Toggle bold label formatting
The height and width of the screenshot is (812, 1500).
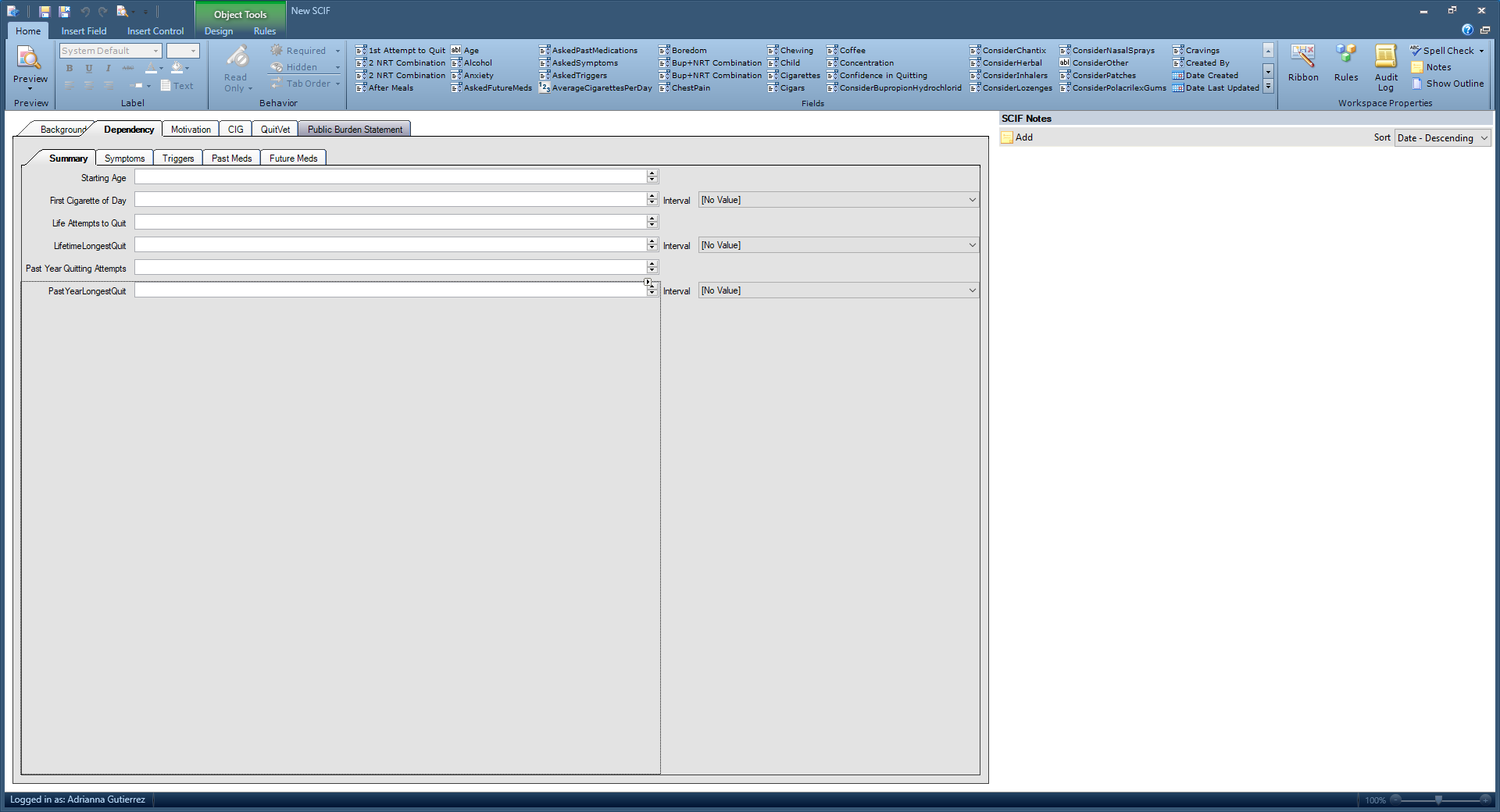(70, 68)
